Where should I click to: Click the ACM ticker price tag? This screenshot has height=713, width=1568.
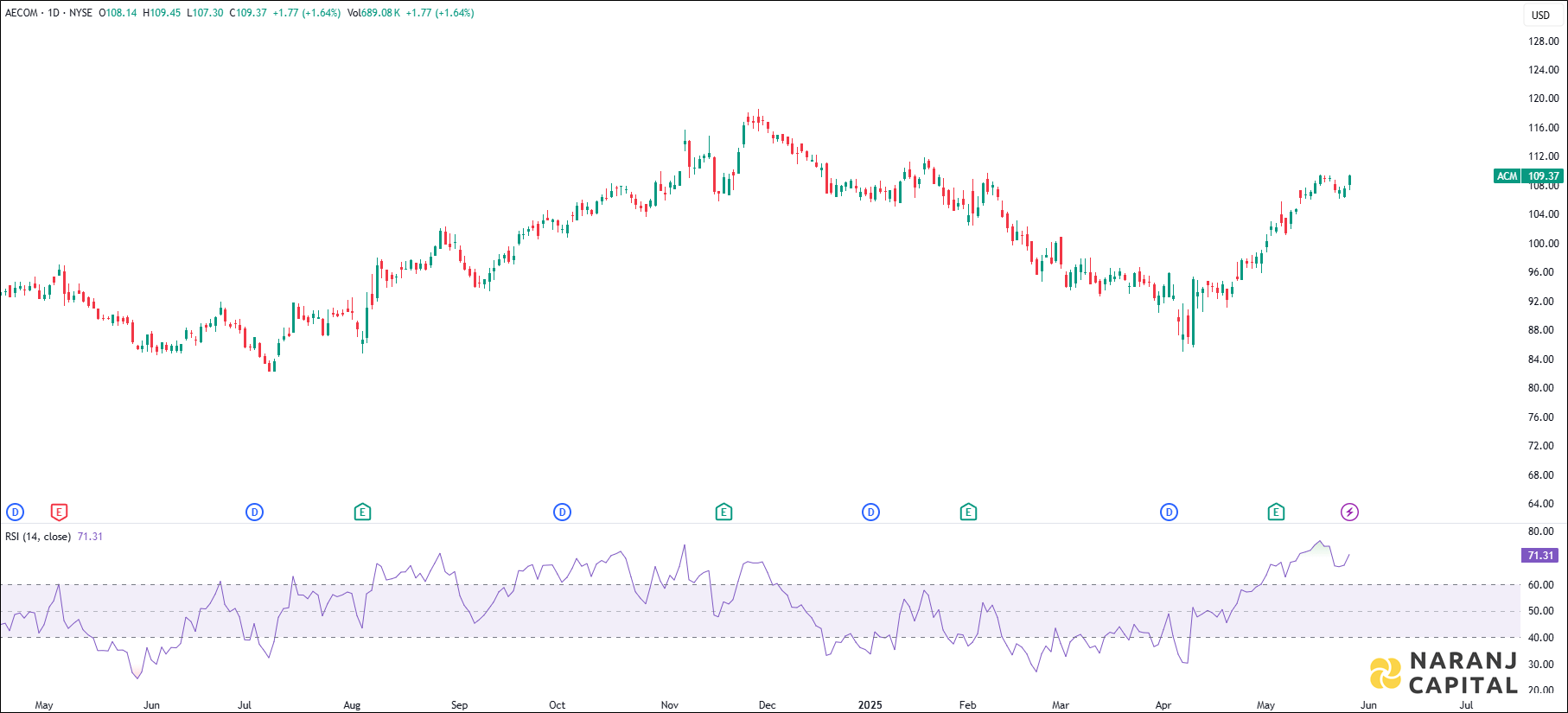tap(1507, 176)
